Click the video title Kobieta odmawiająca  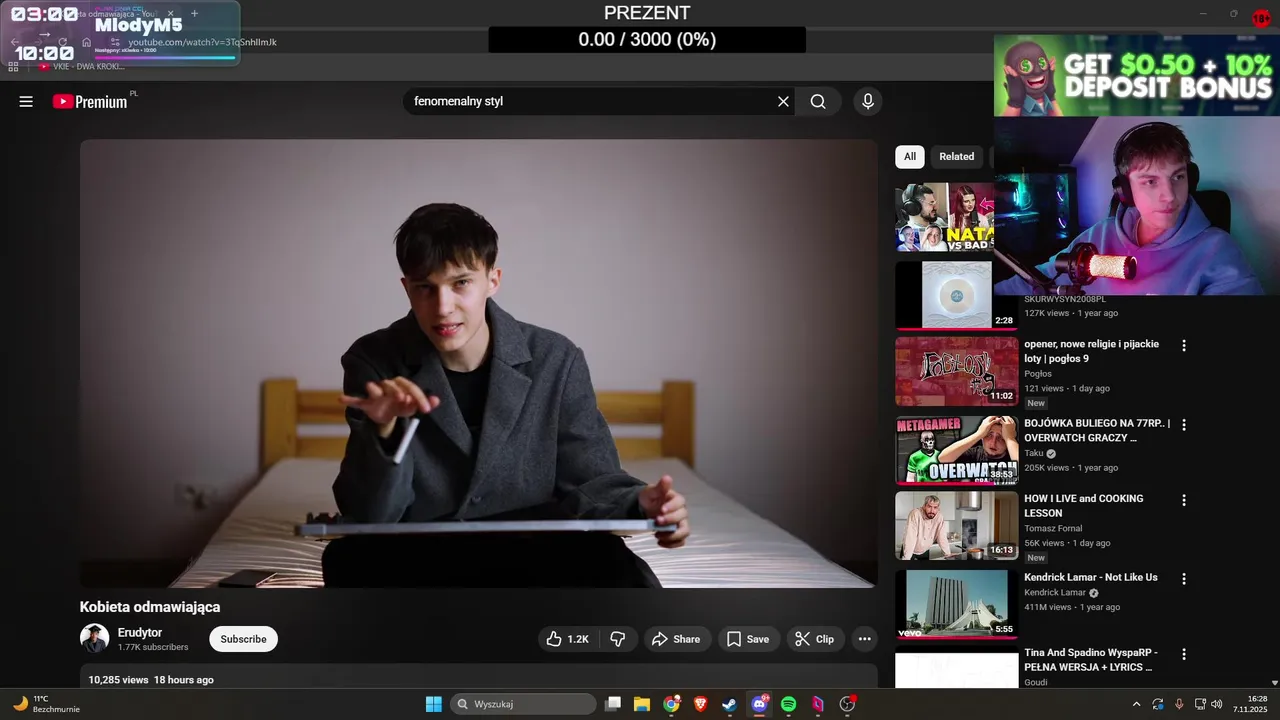click(x=150, y=607)
